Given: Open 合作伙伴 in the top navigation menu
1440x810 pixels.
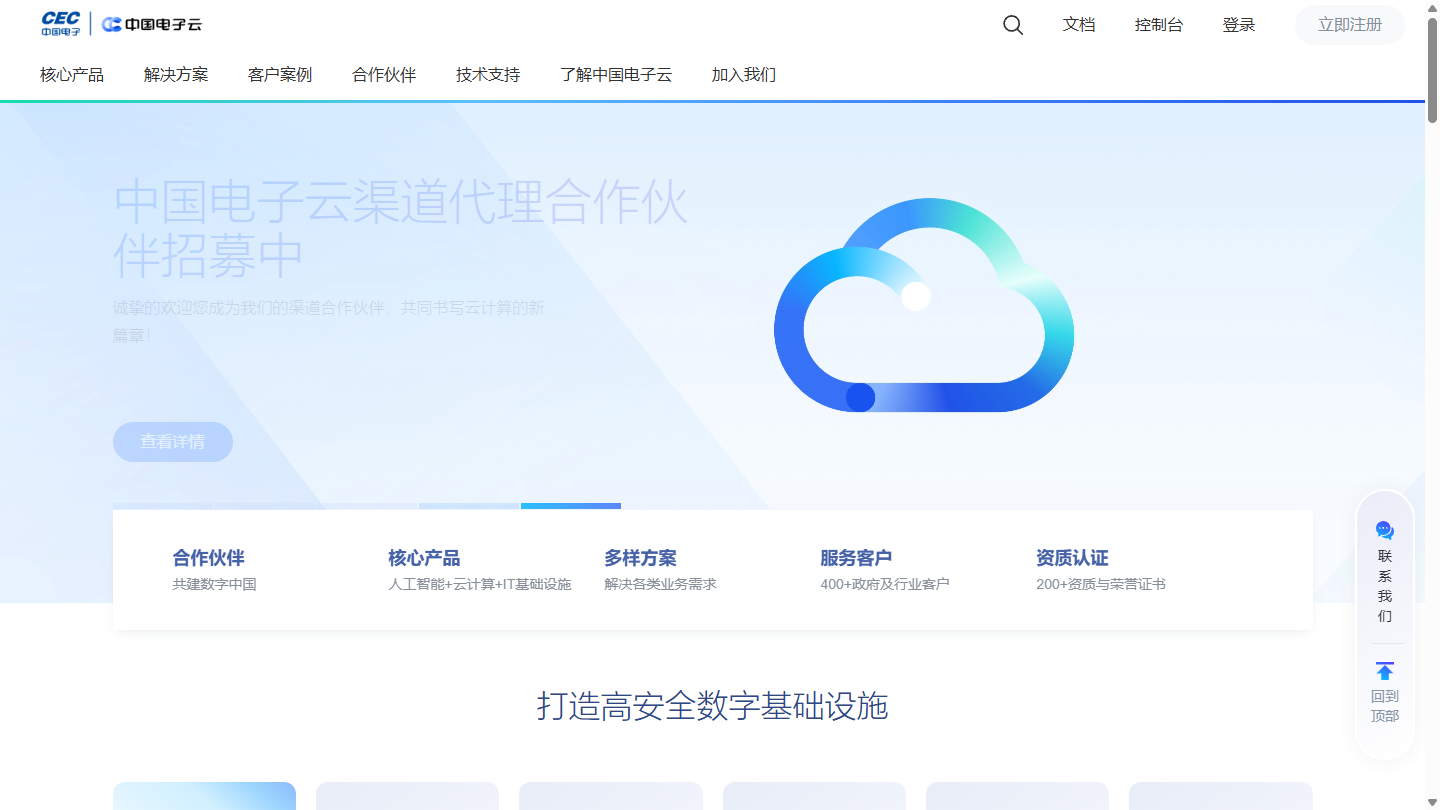Looking at the screenshot, I should point(384,75).
